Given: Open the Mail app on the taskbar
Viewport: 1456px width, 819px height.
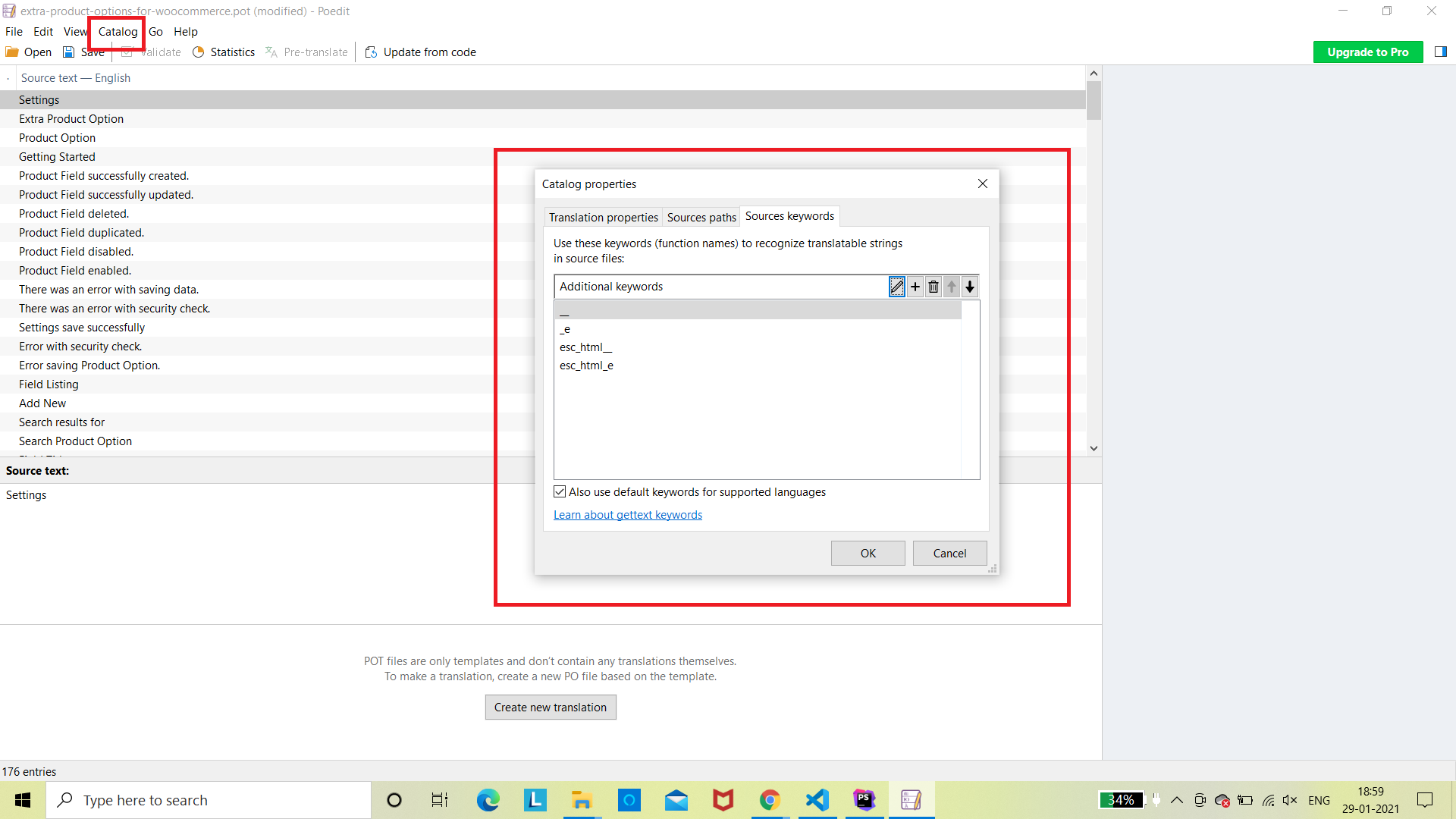Looking at the screenshot, I should [676, 800].
